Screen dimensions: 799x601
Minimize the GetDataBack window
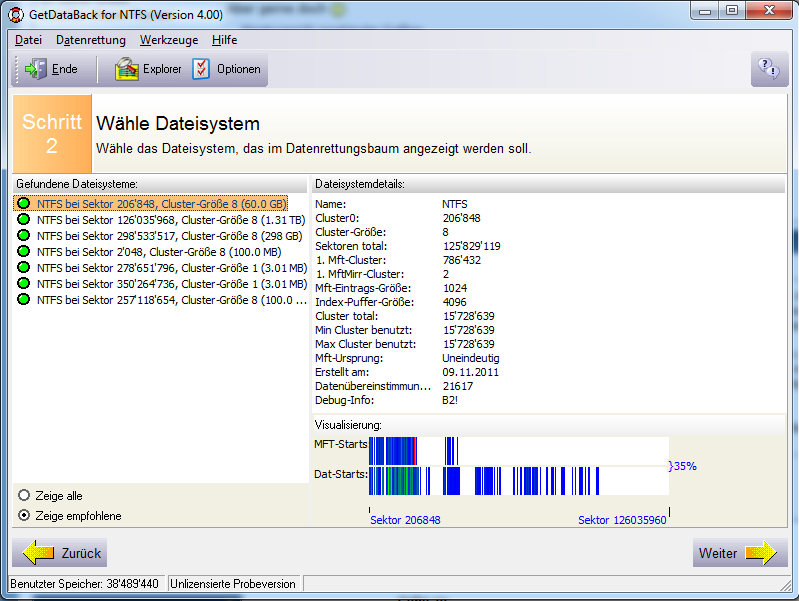[705, 10]
